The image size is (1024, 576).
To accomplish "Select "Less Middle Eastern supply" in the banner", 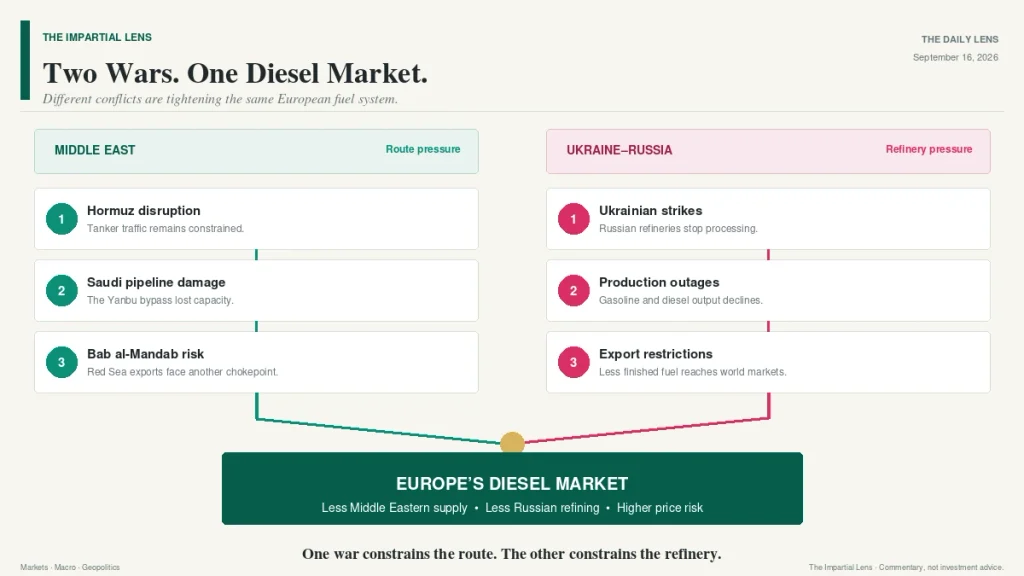I will click(x=394, y=508).
